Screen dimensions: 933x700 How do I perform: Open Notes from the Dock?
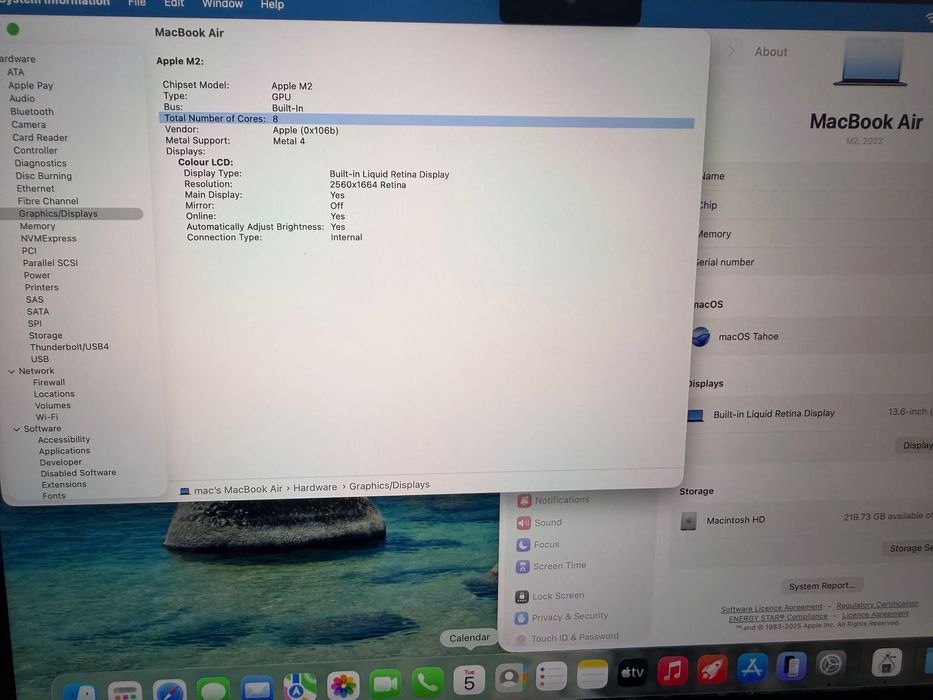[x=592, y=674]
